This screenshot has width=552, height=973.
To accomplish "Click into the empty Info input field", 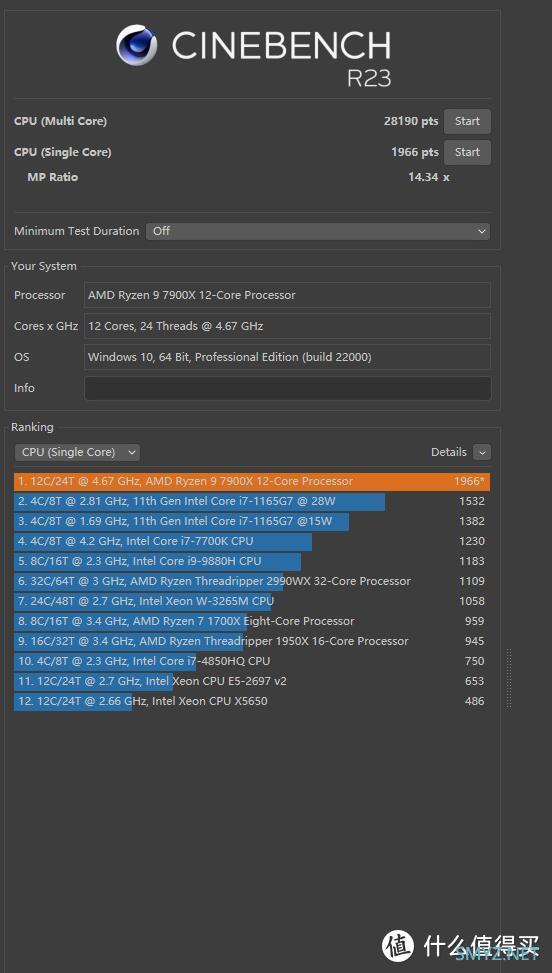I will [288, 388].
